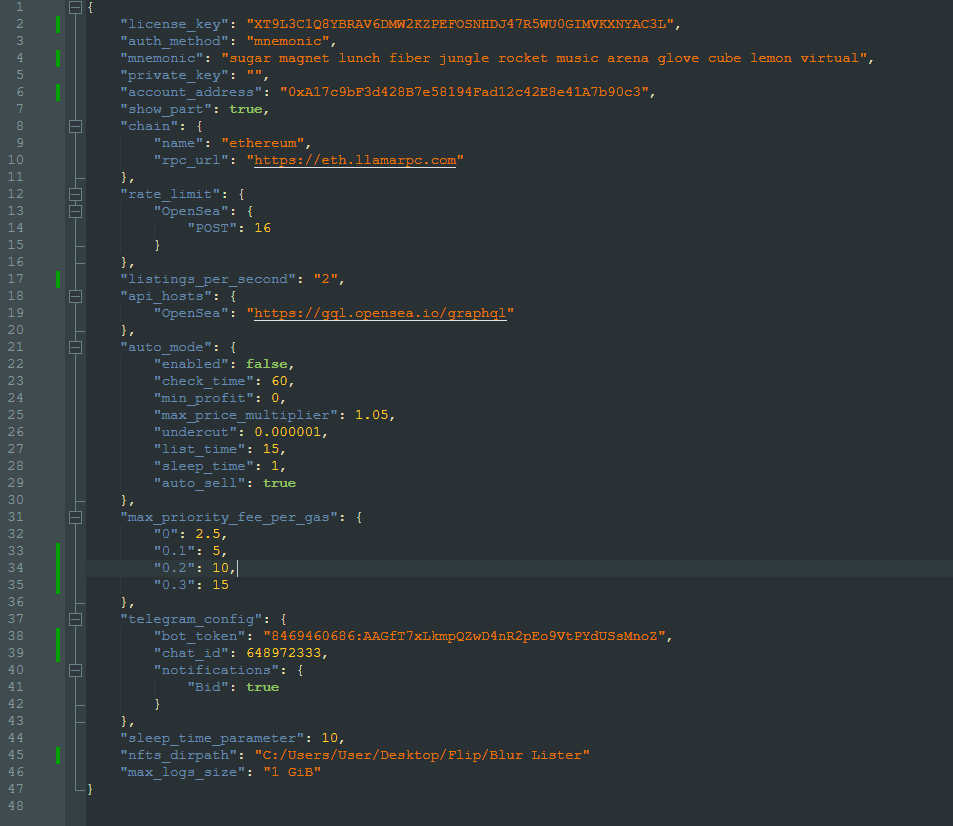Open the gql.opensea.io graphql link
Viewport: 953px width, 826px height.
(383, 313)
